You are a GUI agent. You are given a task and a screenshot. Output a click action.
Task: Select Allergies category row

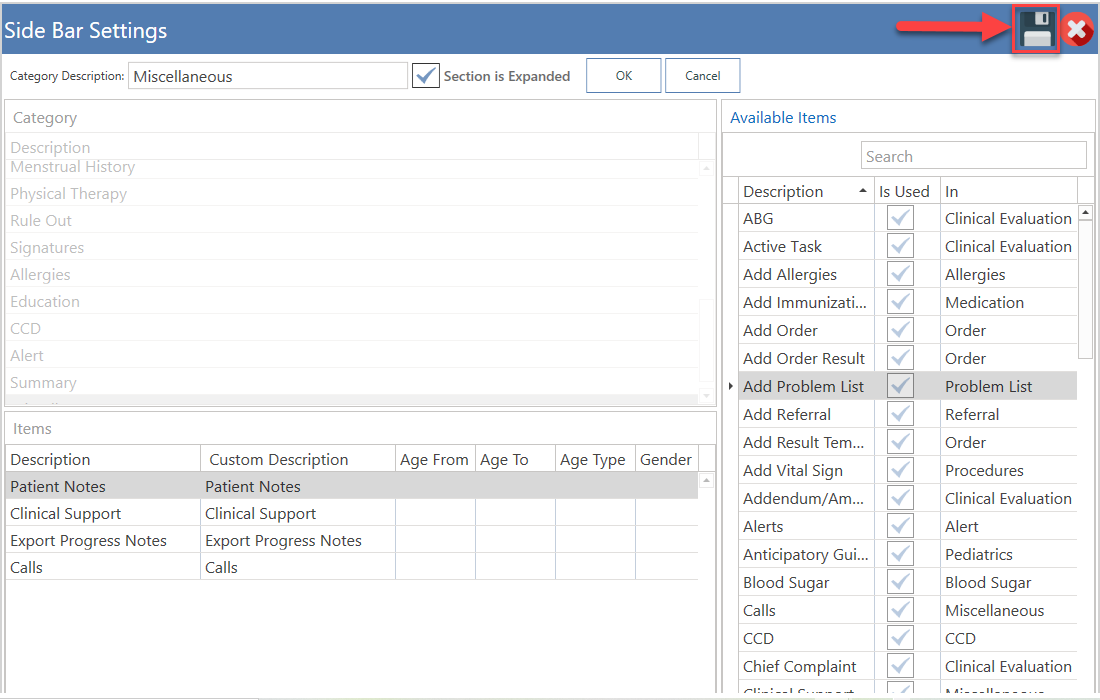coord(351,274)
